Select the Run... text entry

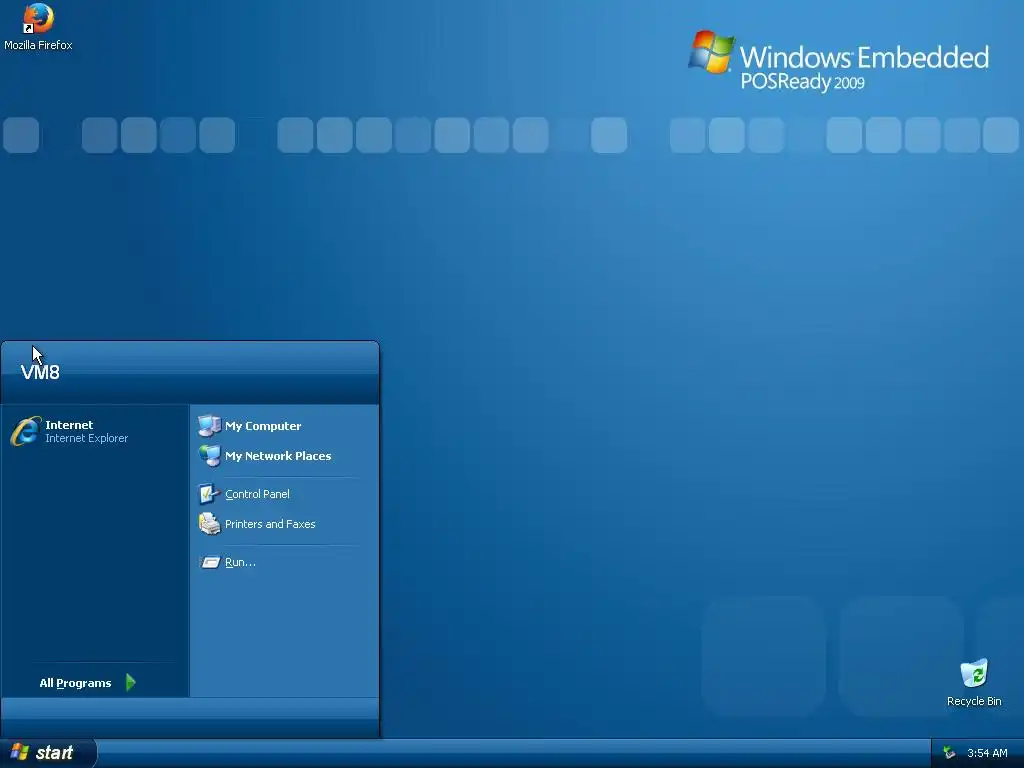240,562
